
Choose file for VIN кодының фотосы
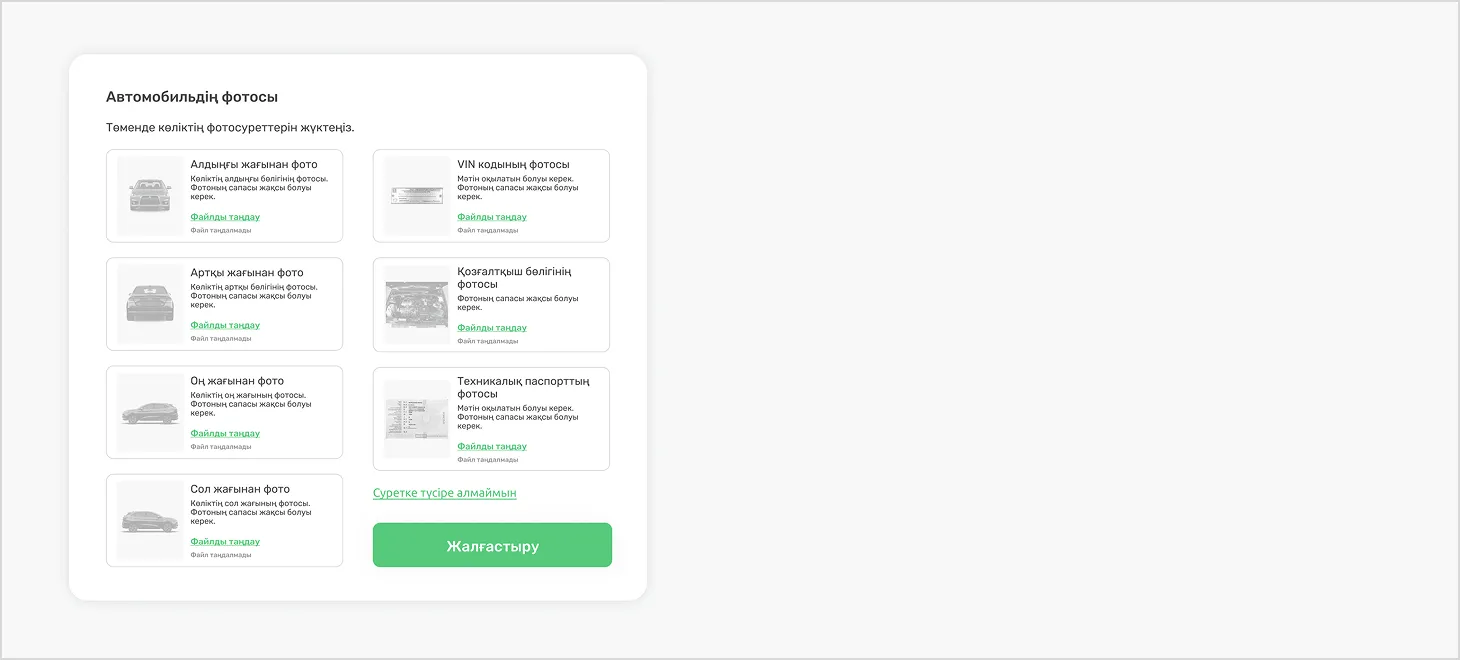coord(492,217)
